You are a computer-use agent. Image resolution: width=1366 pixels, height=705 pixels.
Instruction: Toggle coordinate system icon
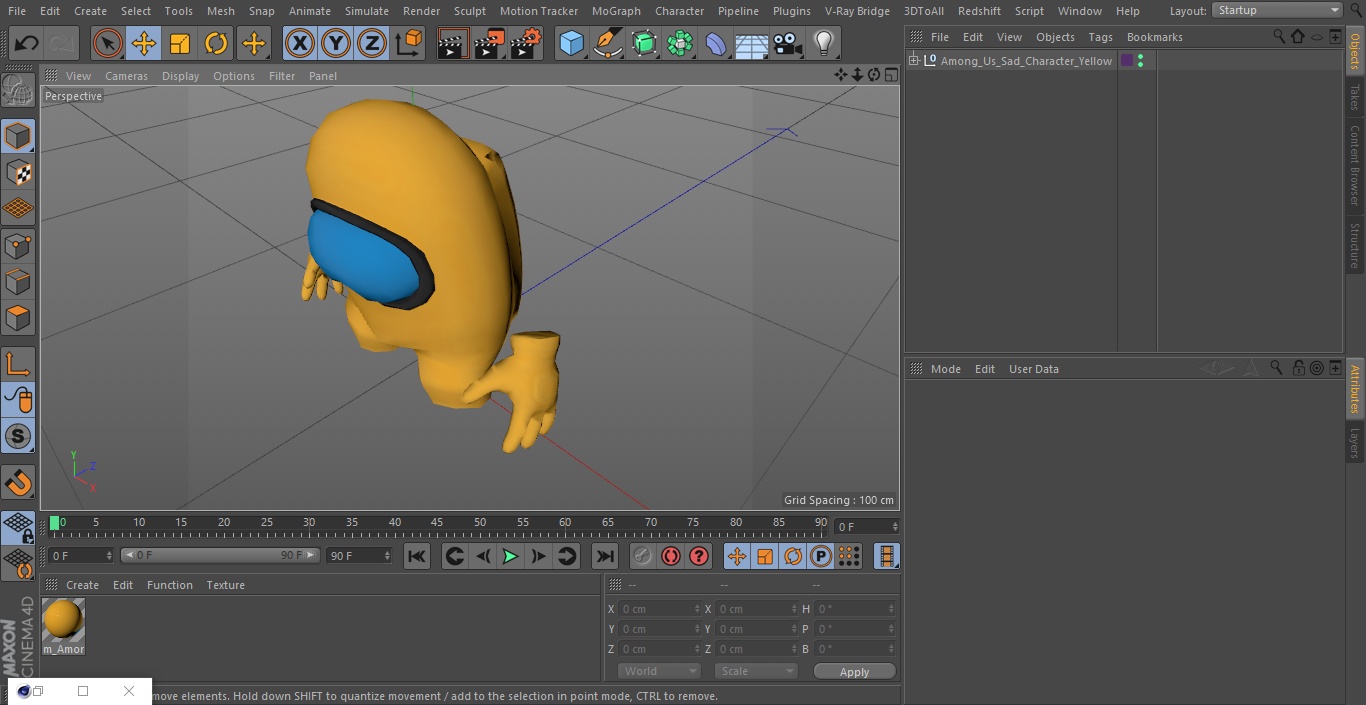pos(409,43)
